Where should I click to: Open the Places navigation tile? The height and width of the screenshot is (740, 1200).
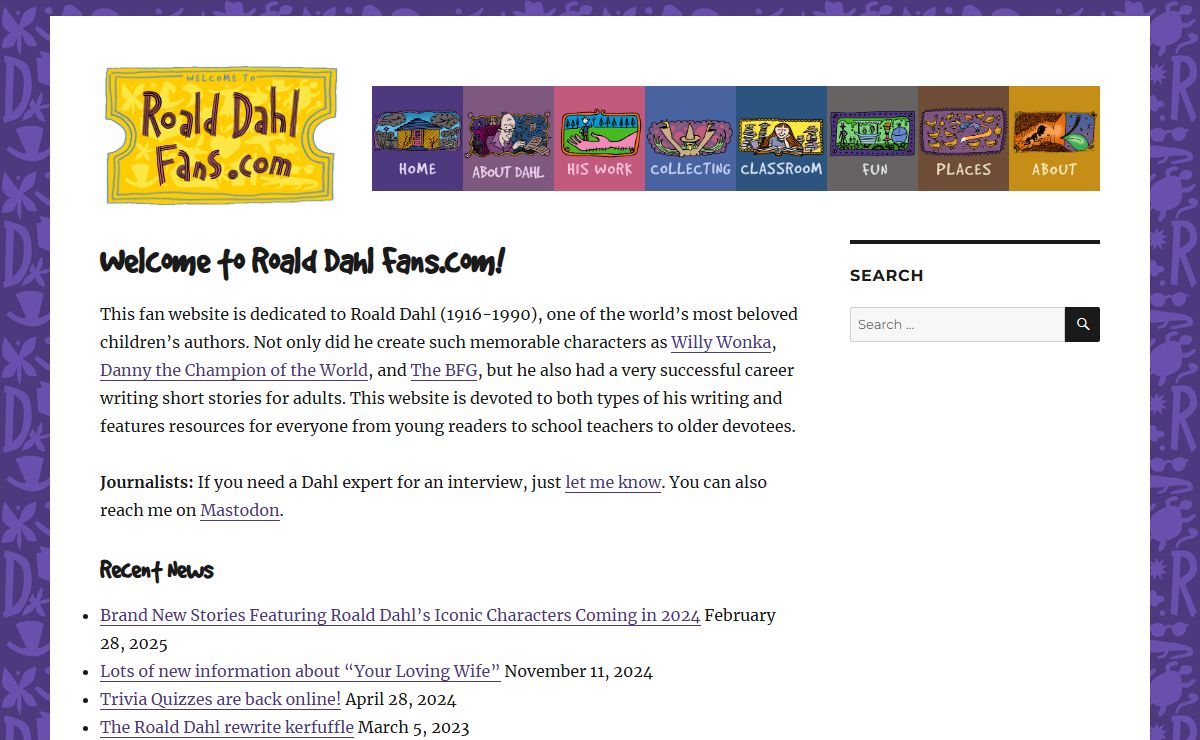pos(963,138)
